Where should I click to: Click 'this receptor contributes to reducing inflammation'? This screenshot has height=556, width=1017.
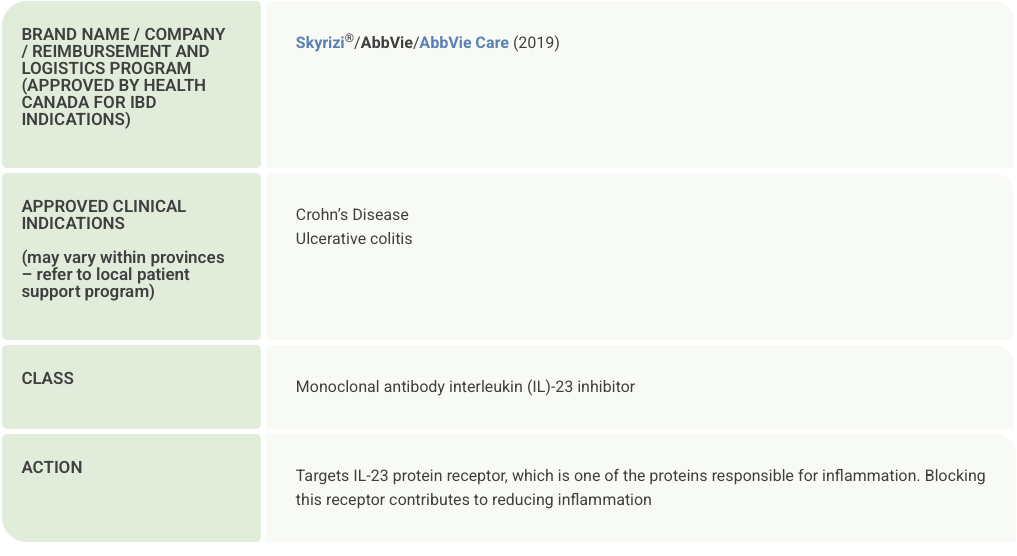(473, 500)
